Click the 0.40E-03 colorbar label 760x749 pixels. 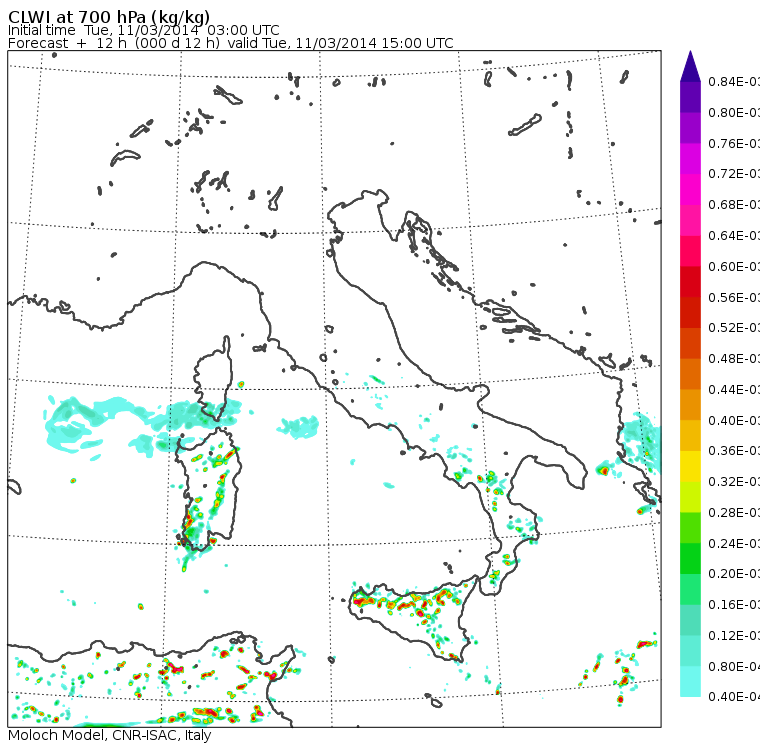[734, 420]
